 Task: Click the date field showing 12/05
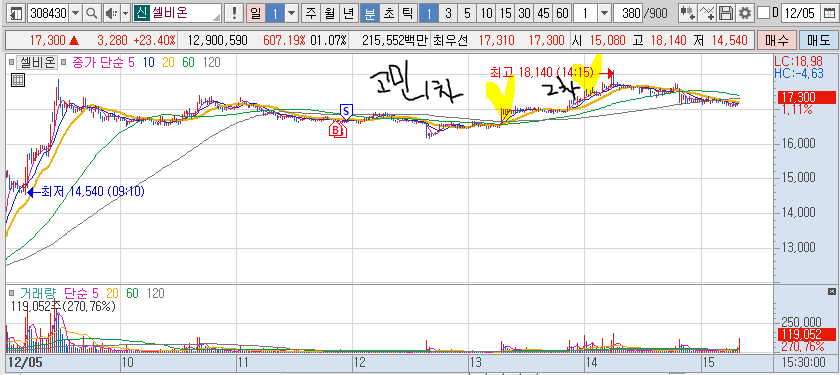(801, 13)
